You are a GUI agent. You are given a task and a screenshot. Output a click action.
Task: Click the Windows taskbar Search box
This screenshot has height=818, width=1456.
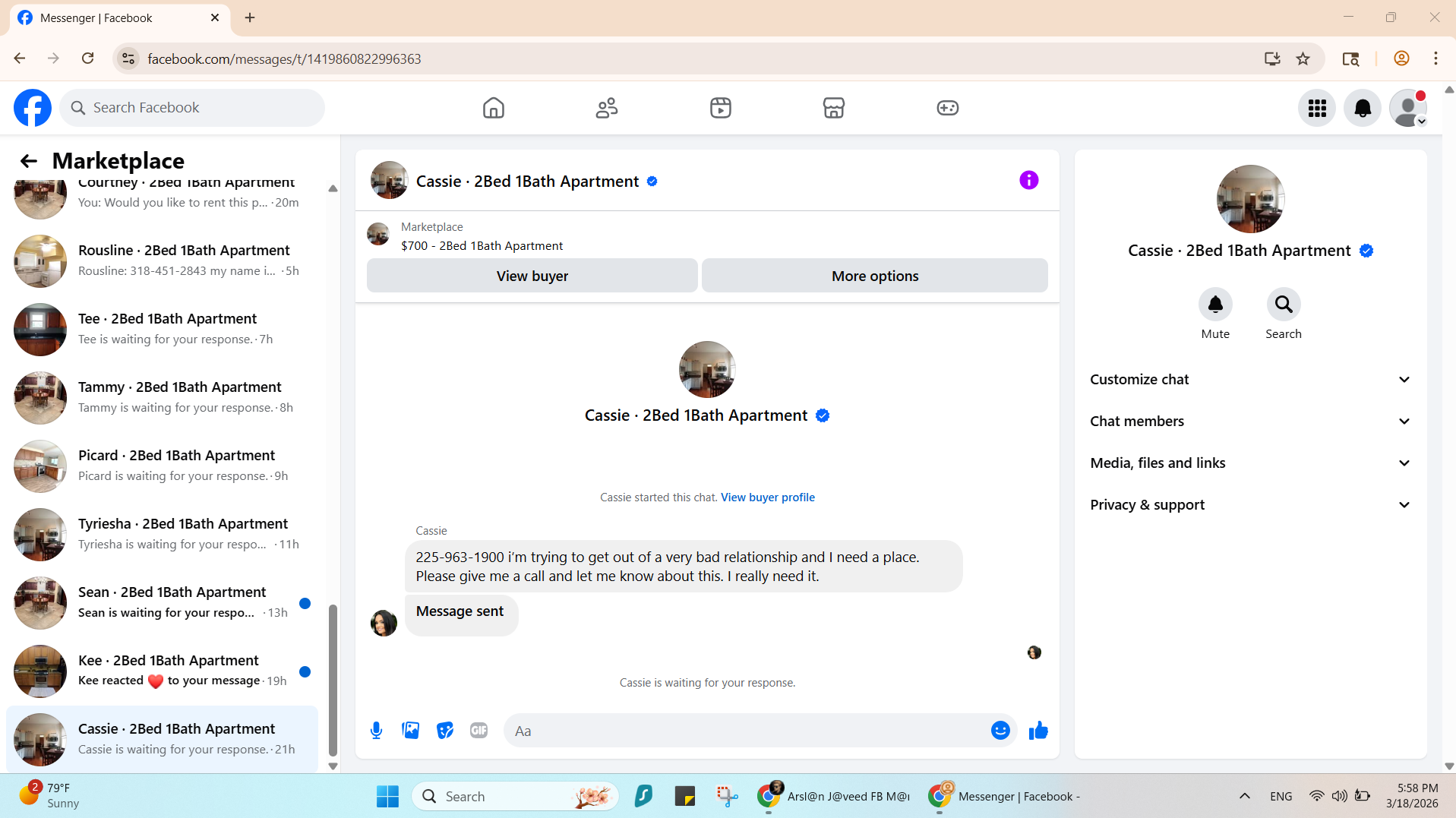coord(515,796)
